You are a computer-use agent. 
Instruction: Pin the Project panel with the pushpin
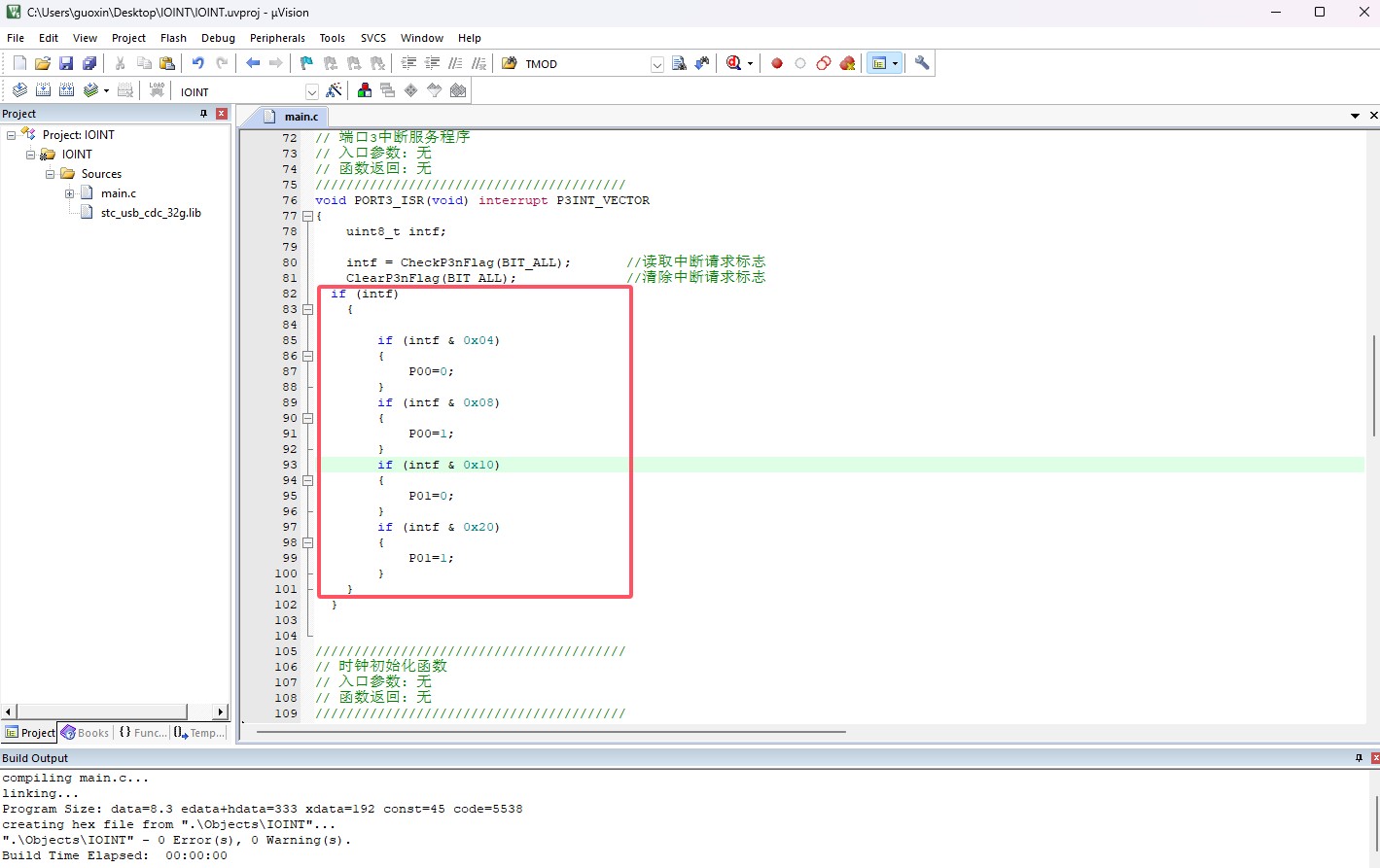(x=203, y=114)
